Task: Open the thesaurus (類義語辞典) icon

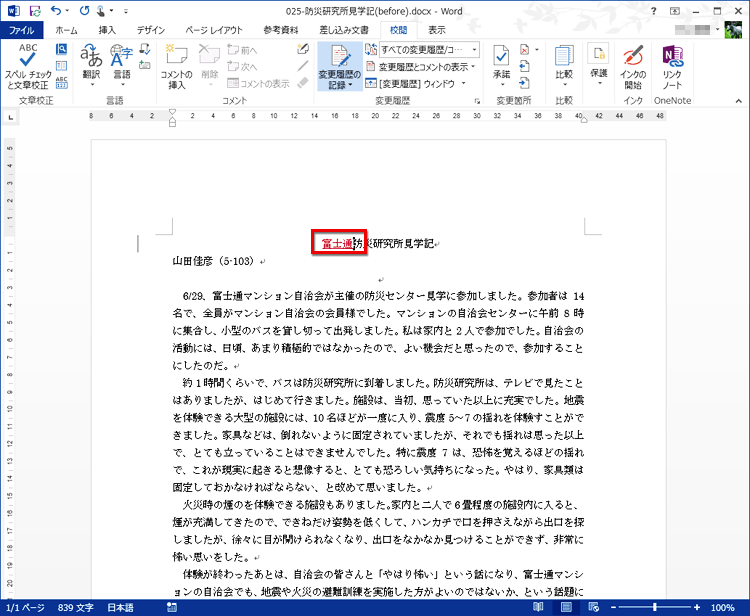Action: pyautogui.click(x=61, y=66)
